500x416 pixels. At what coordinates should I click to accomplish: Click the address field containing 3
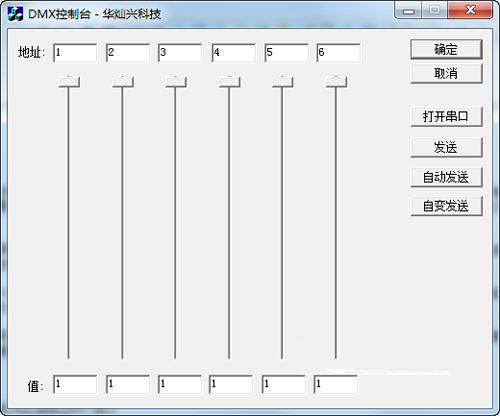coord(180,53)
